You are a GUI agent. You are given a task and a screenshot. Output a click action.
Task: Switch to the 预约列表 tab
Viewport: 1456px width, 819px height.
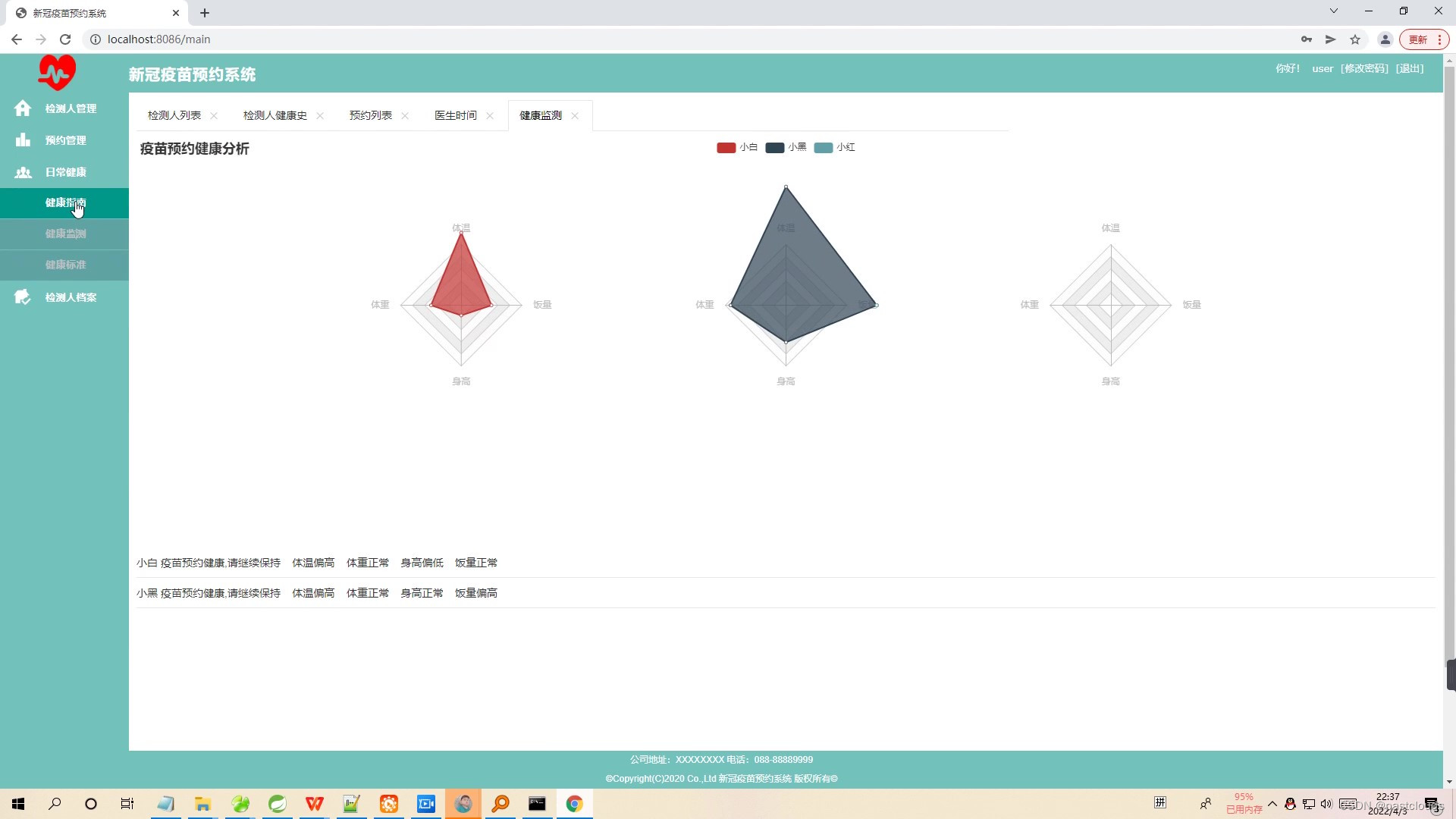(370, 115)
